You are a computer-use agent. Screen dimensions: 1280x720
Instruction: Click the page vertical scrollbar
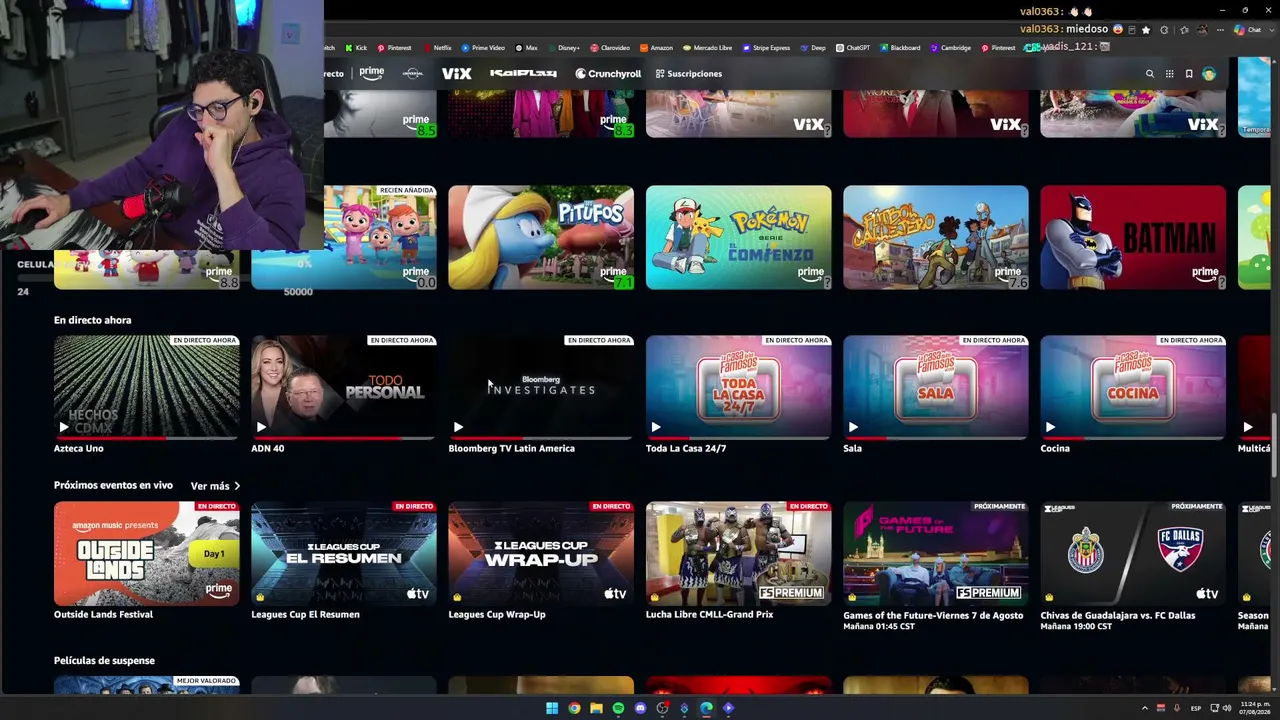pos(1275,445)
